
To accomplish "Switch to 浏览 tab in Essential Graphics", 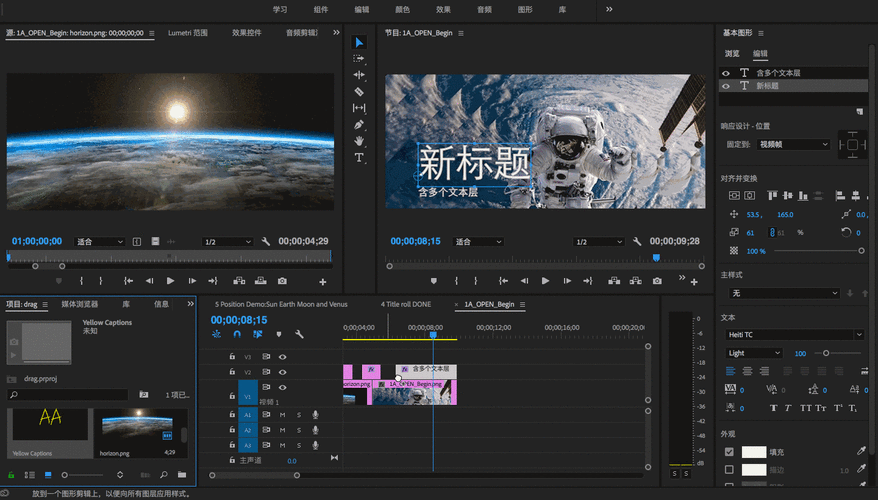I will click(732, 54).
